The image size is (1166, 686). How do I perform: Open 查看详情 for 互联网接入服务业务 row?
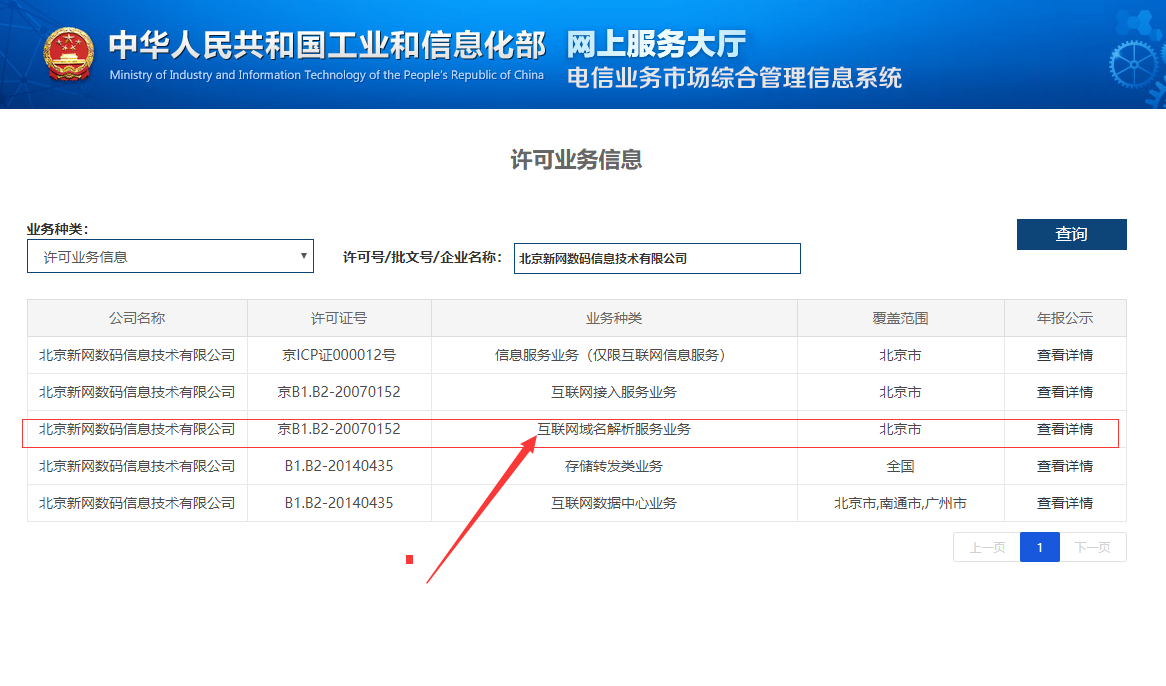pos(1065,392)
